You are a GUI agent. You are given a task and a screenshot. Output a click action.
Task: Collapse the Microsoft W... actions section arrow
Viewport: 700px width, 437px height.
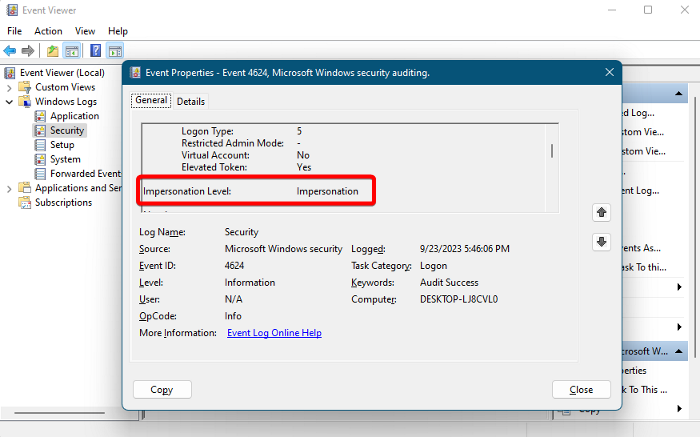(x=679, y=352)
